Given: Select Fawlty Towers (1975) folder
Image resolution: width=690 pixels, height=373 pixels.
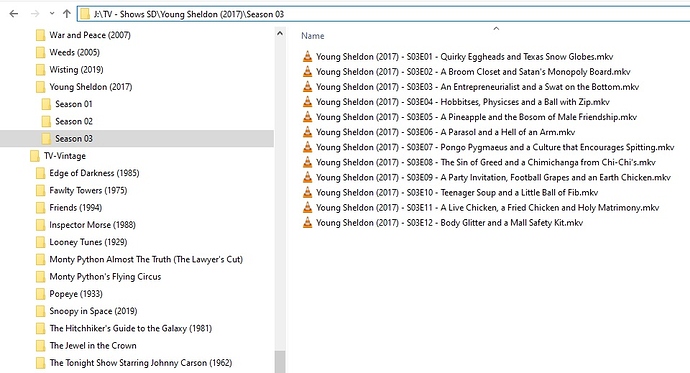Looking at the screenshot, I should tap(88, 190).
